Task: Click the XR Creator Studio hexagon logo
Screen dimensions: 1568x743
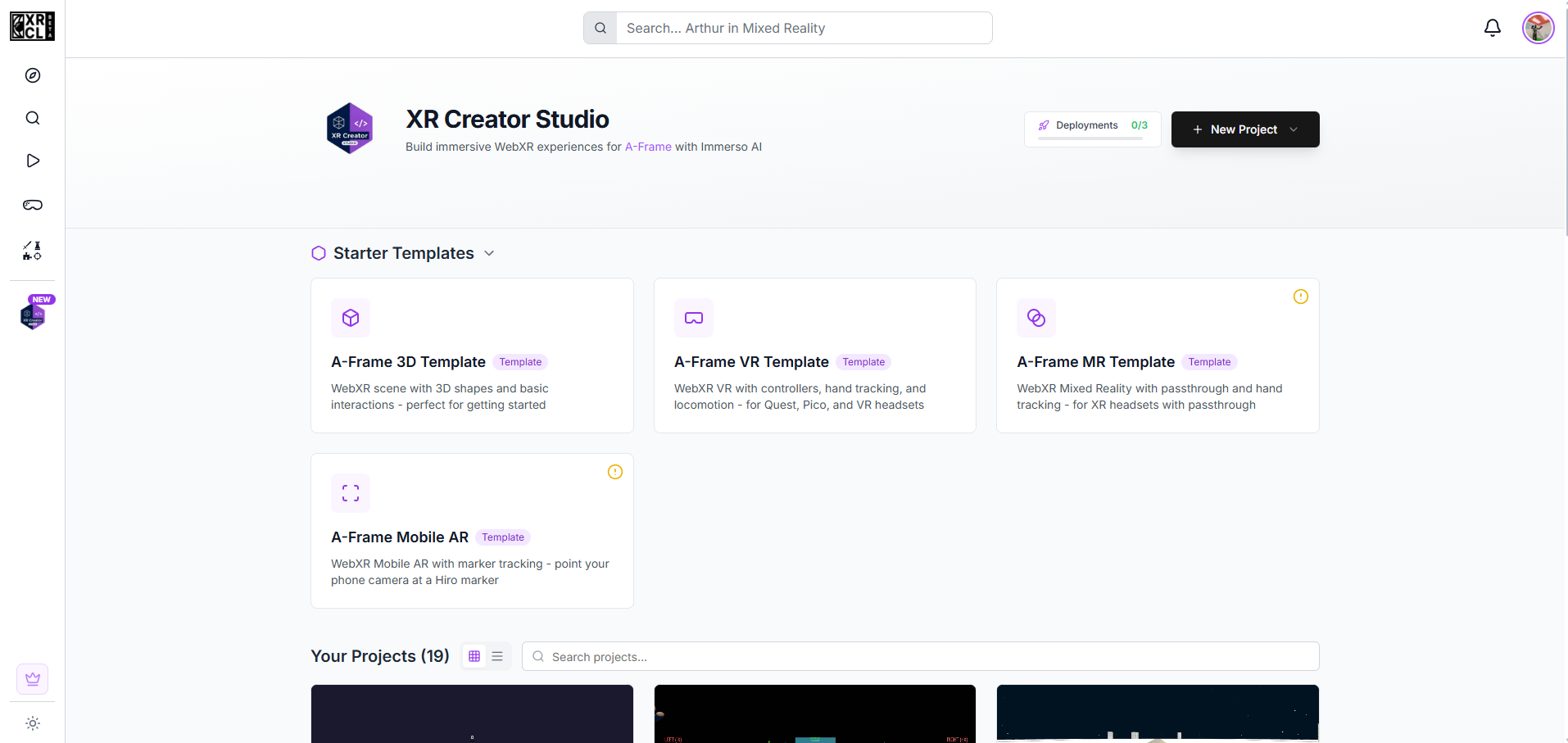Action: point(350,129)
